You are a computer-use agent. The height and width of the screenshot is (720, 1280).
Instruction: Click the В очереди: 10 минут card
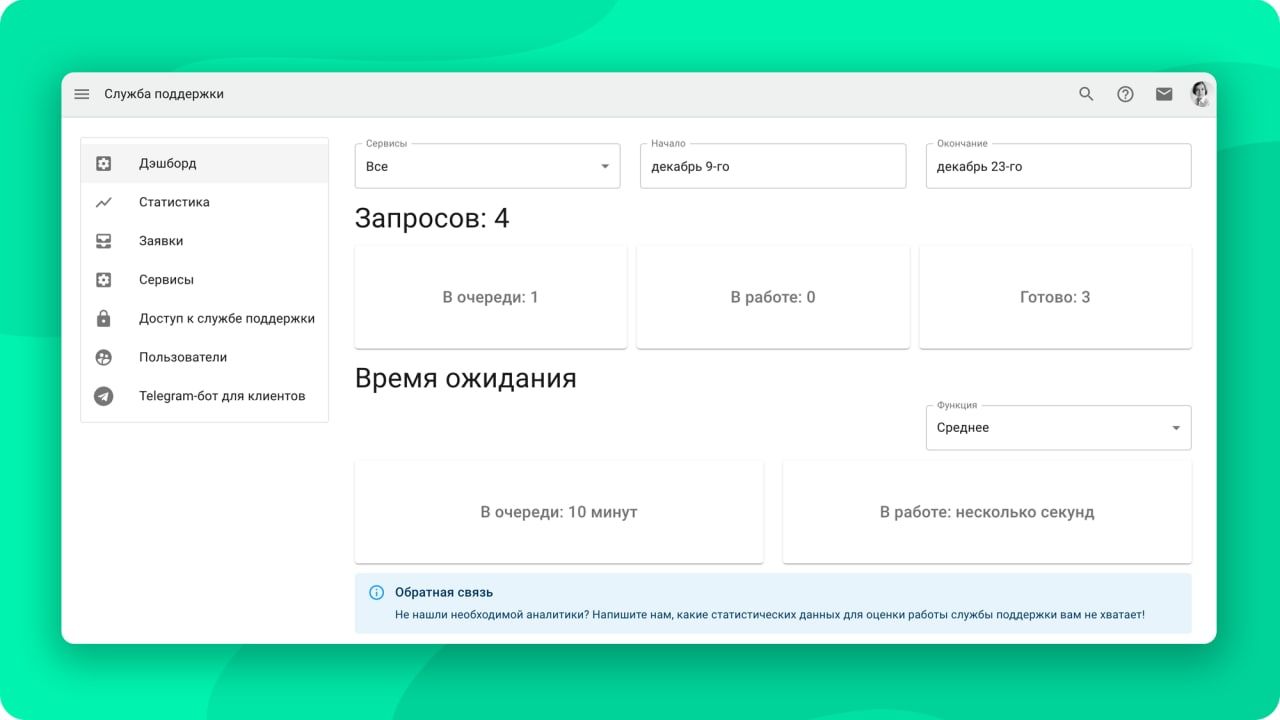click(559, 512)
